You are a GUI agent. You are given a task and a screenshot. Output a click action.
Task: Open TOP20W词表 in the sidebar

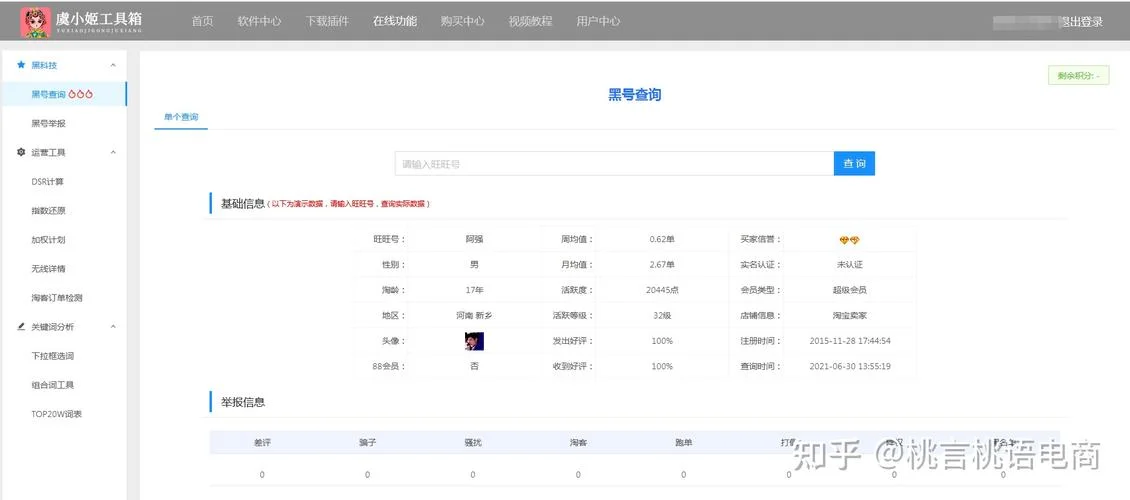(56, 414)
